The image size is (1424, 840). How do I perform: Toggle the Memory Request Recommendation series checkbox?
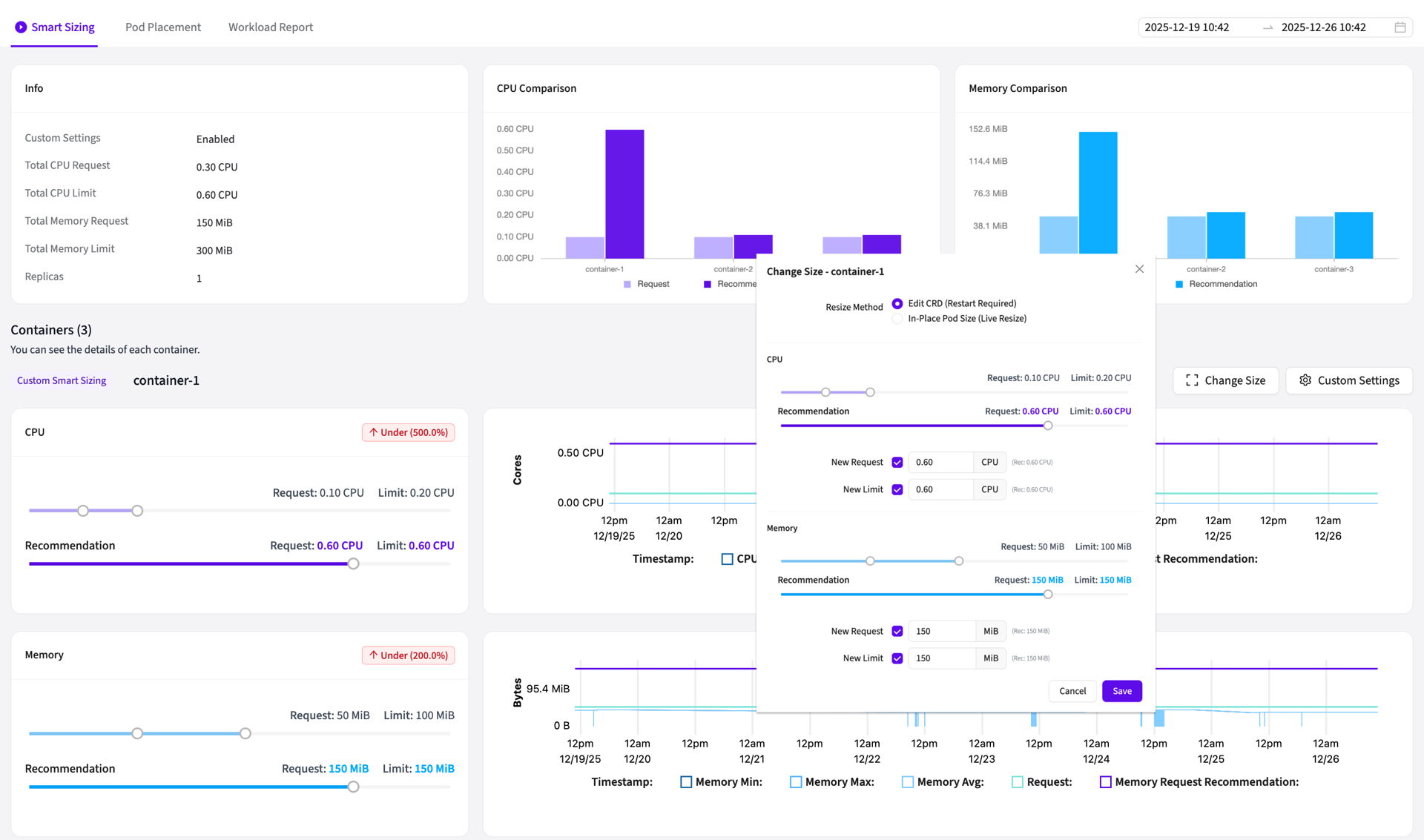1106,782
